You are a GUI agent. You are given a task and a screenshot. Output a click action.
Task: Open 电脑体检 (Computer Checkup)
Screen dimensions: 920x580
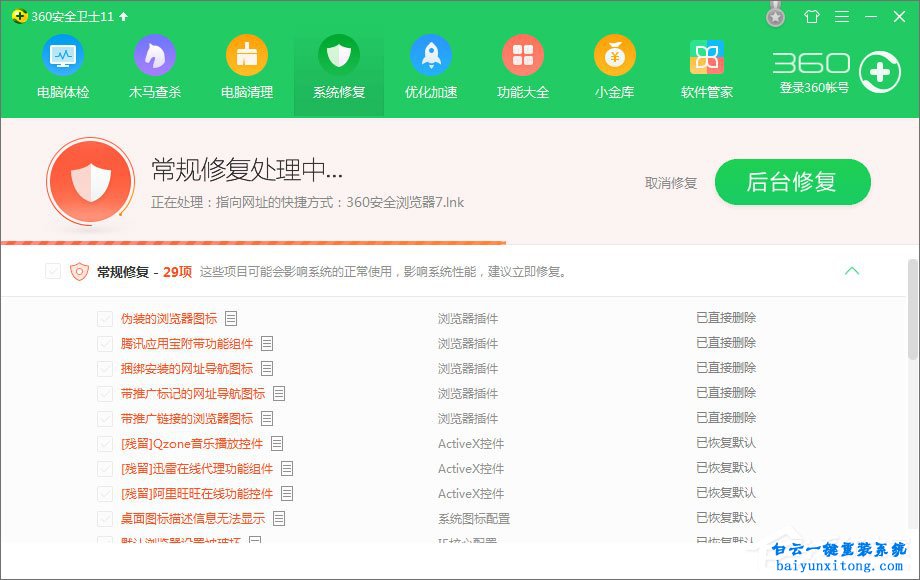62,68
